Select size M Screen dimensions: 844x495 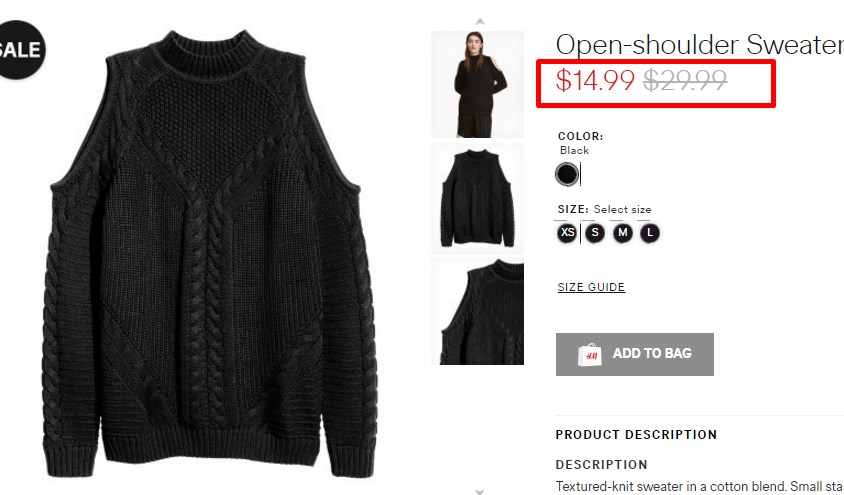(x=623, y=232)
